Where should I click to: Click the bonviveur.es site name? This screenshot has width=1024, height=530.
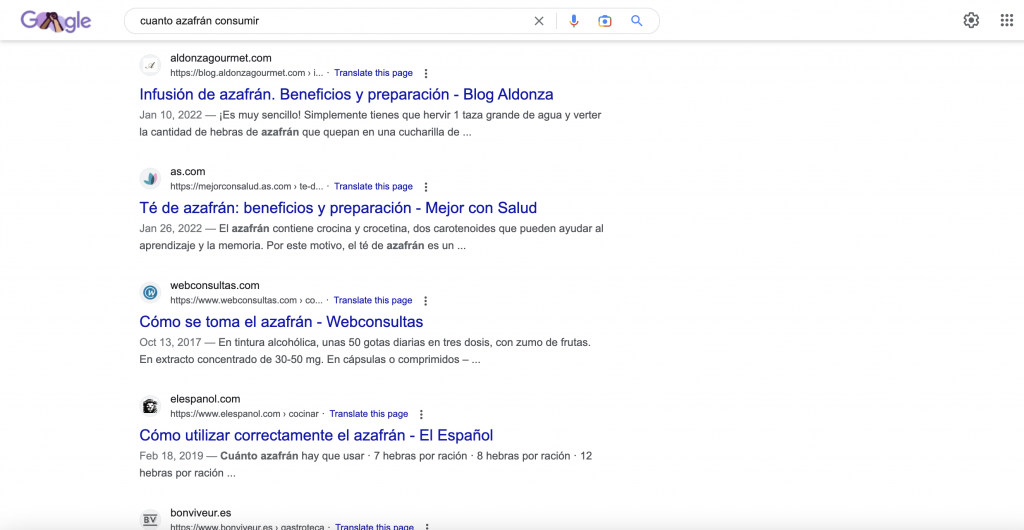(x=200, y=513)
